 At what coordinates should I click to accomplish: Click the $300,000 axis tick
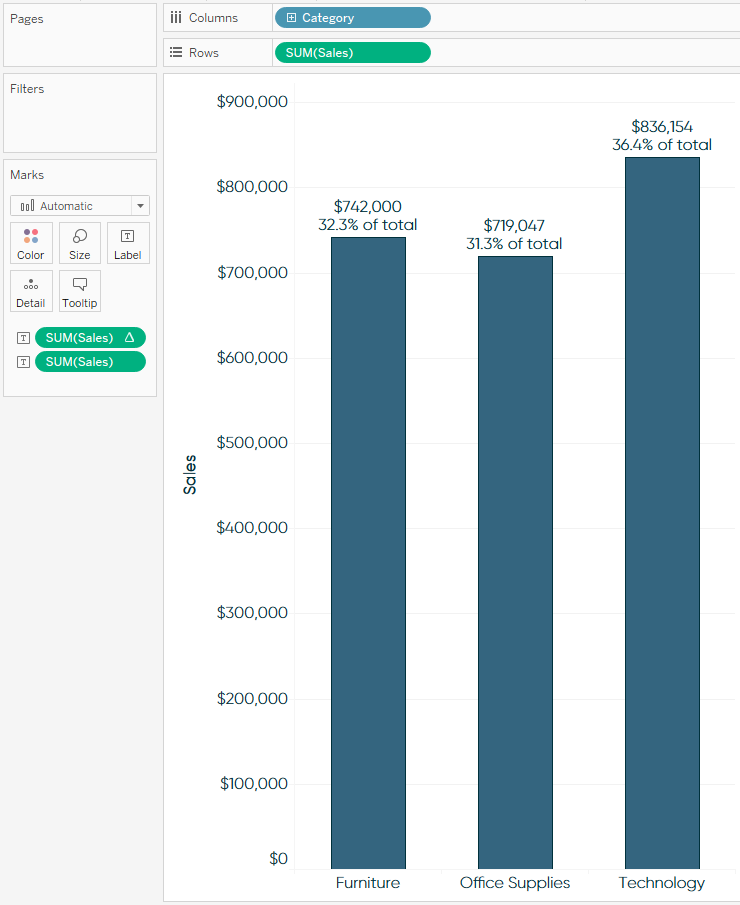pos(252,612)
